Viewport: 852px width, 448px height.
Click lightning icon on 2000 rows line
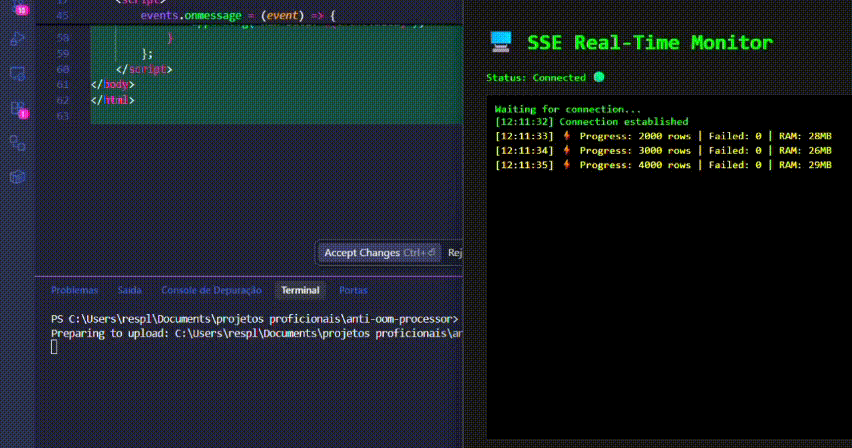point(566,136)
